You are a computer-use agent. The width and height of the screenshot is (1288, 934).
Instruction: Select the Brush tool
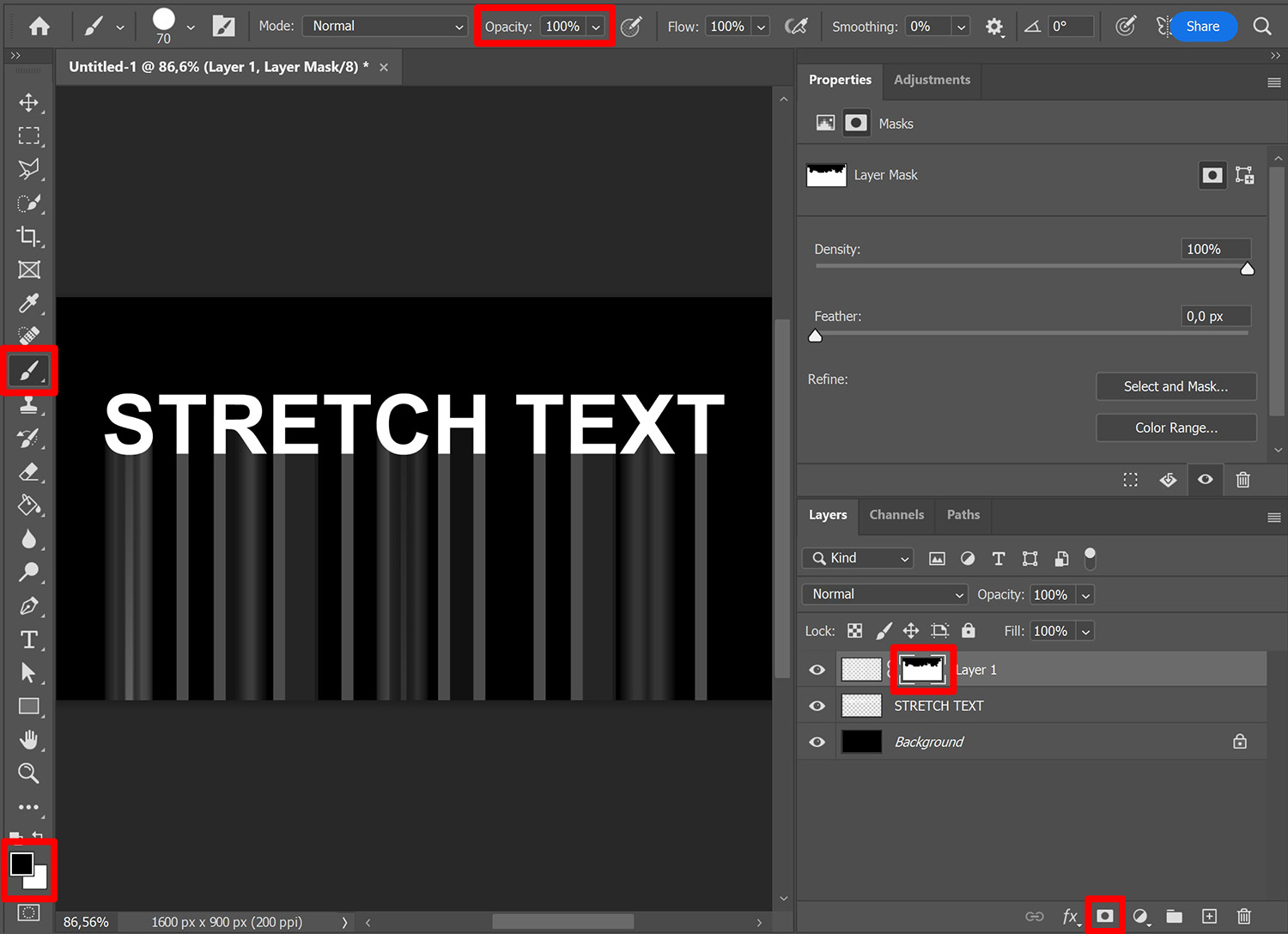click(x=28, y=370)
